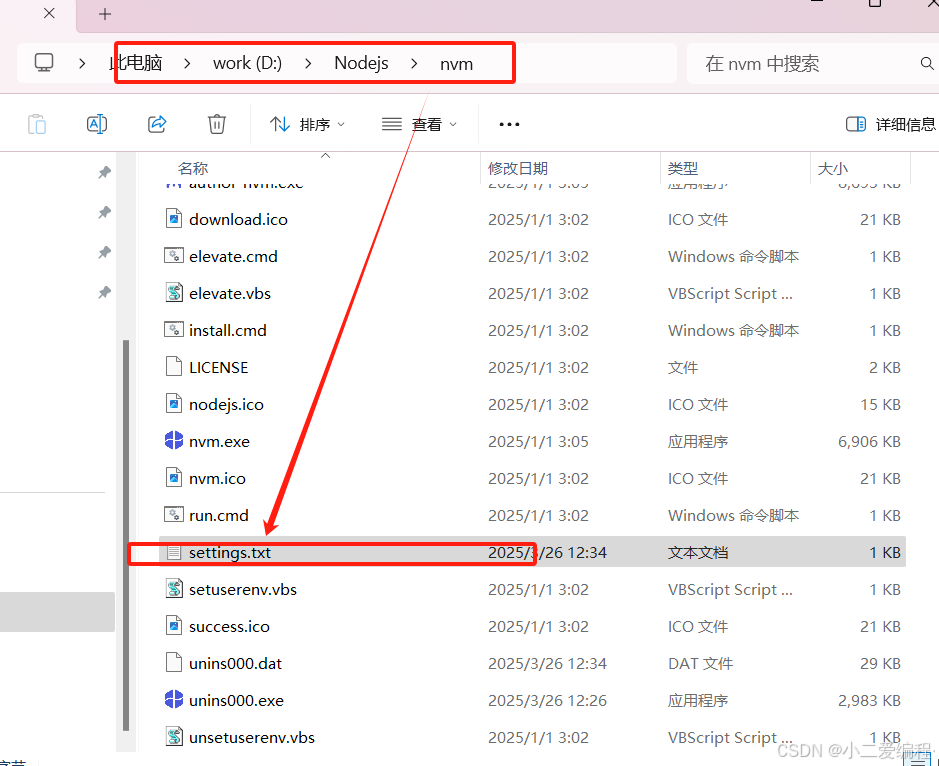Click the 文本文档 type of settings.txt
This screenshot has height=766, width=939.
pos(698,553)
